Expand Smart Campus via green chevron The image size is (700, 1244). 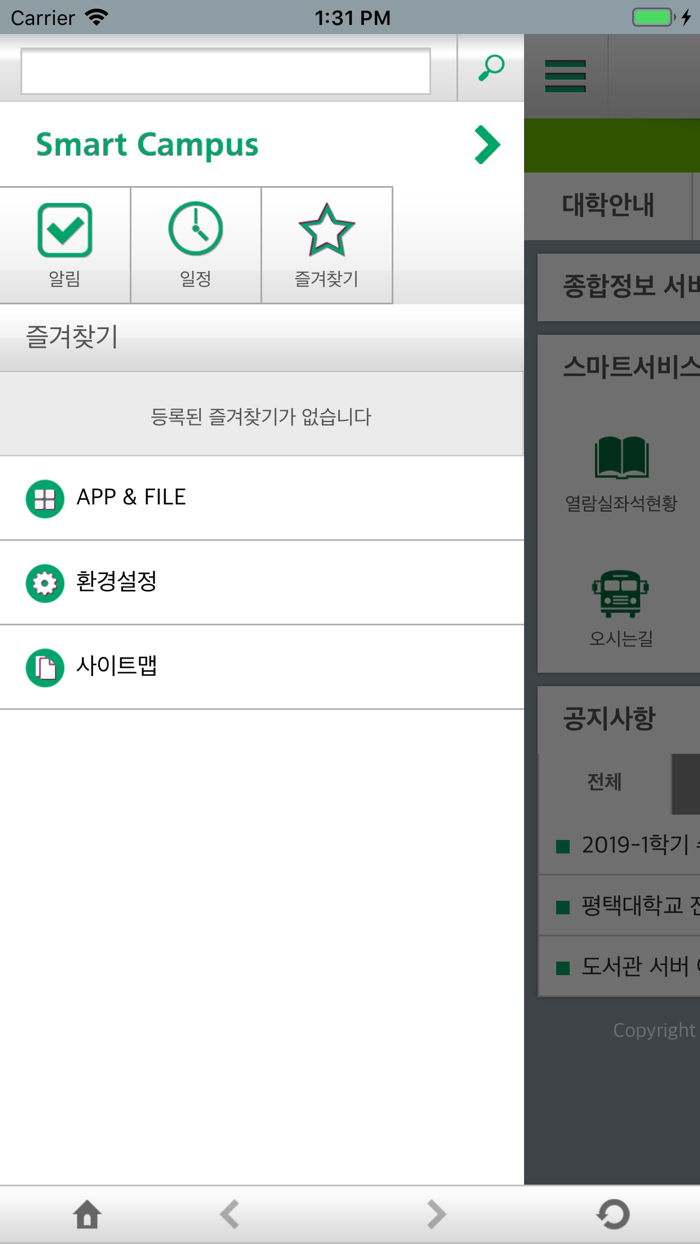click(487, 144)
